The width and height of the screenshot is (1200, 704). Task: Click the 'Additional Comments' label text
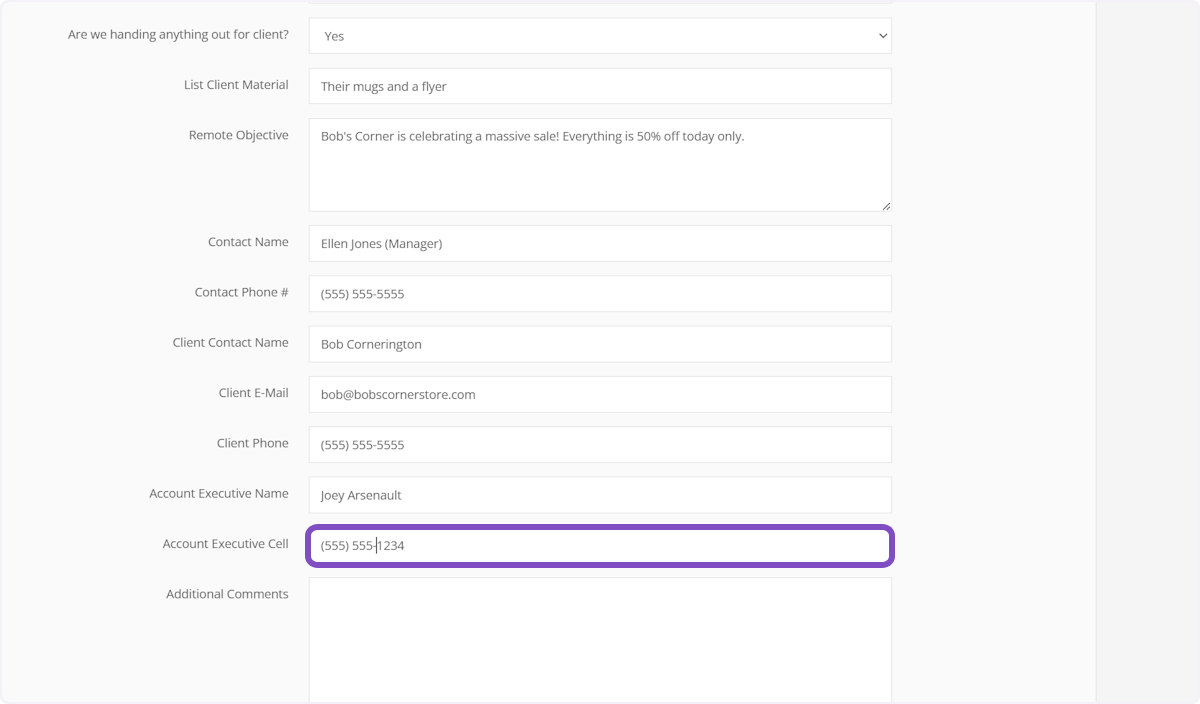(227, 594)
